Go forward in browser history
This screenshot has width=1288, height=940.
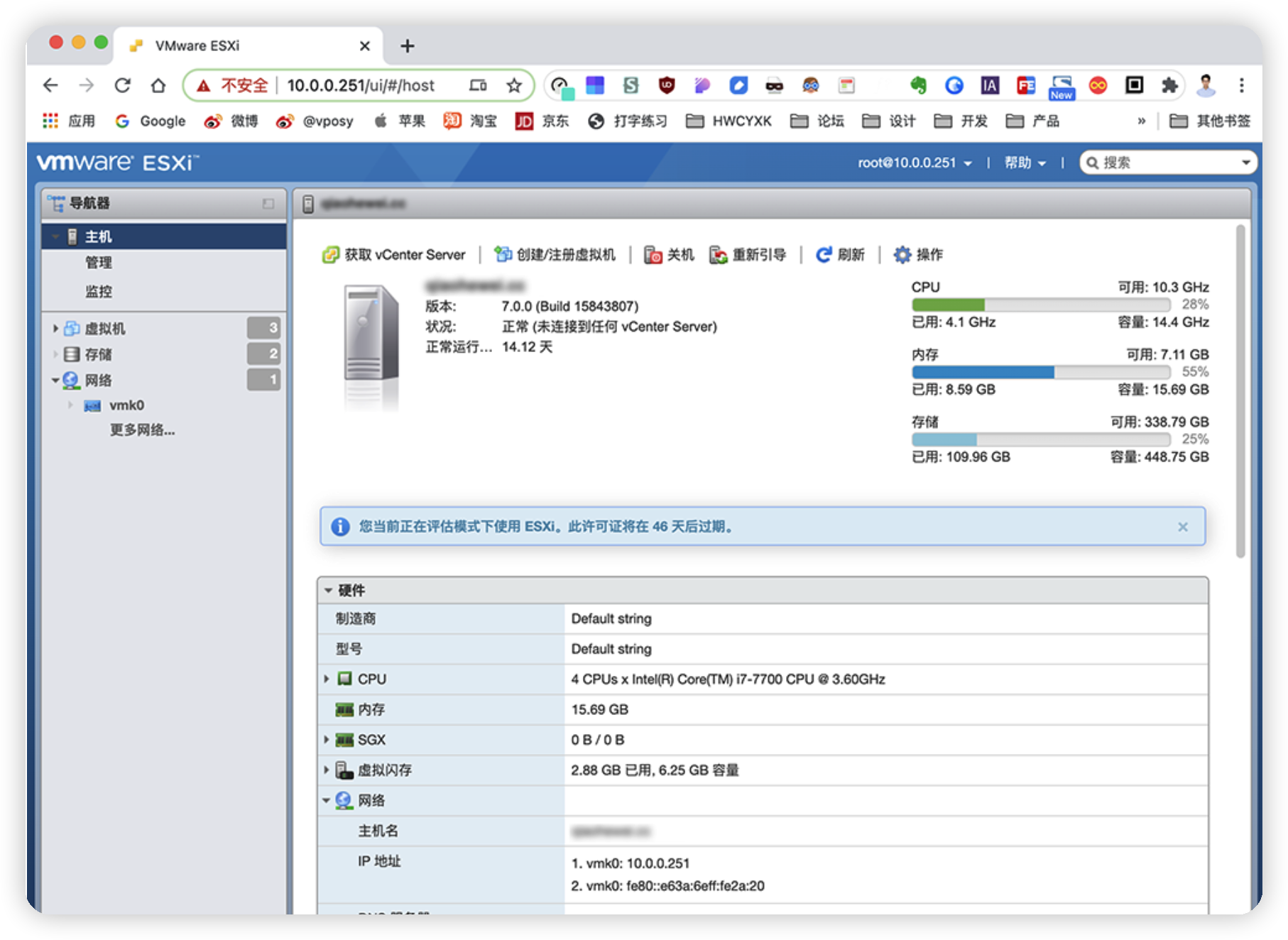pyautogui.click(x=86, y=86)
